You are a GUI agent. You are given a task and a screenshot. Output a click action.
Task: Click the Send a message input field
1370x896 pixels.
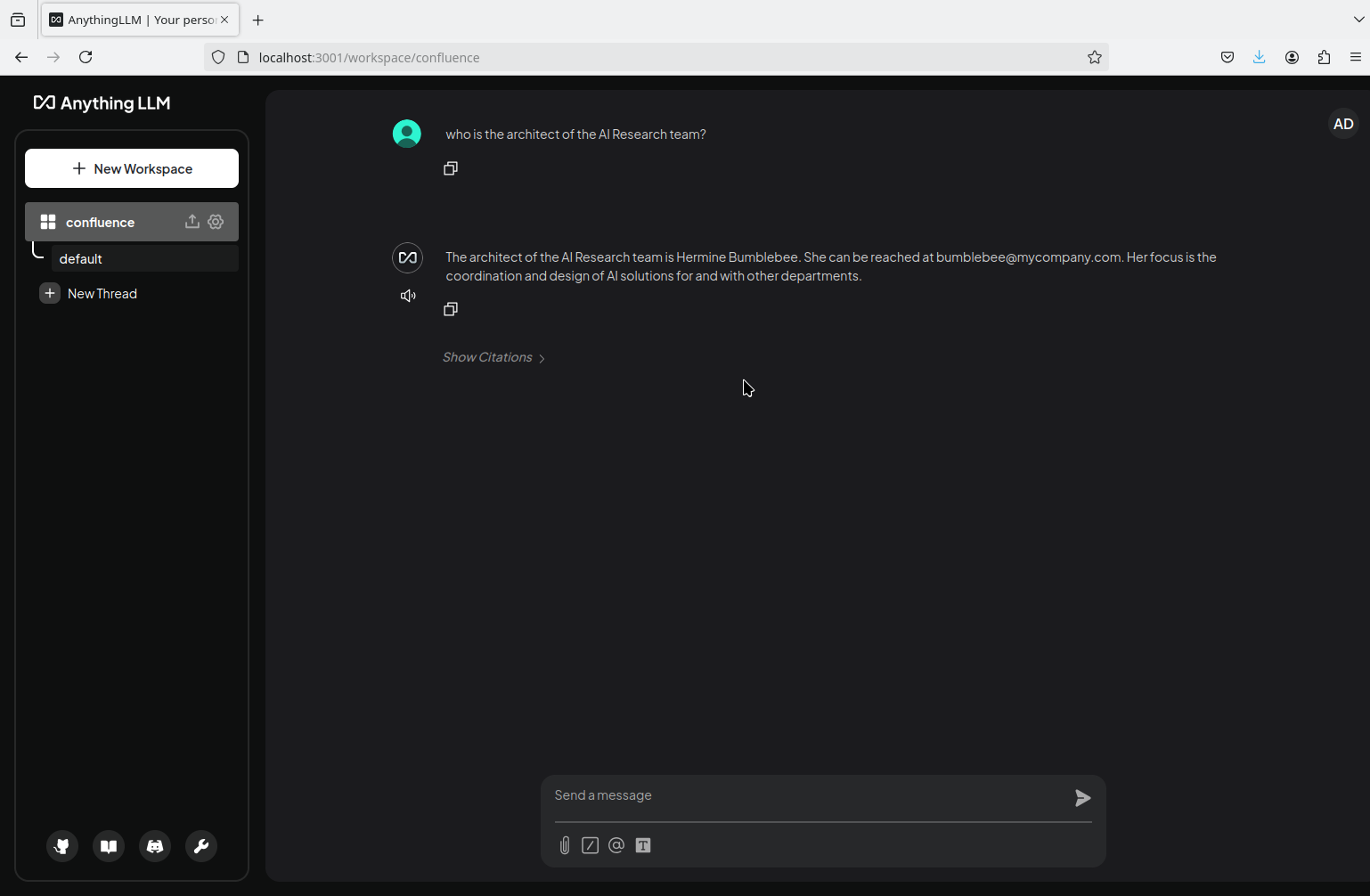[x=809, y=795]
